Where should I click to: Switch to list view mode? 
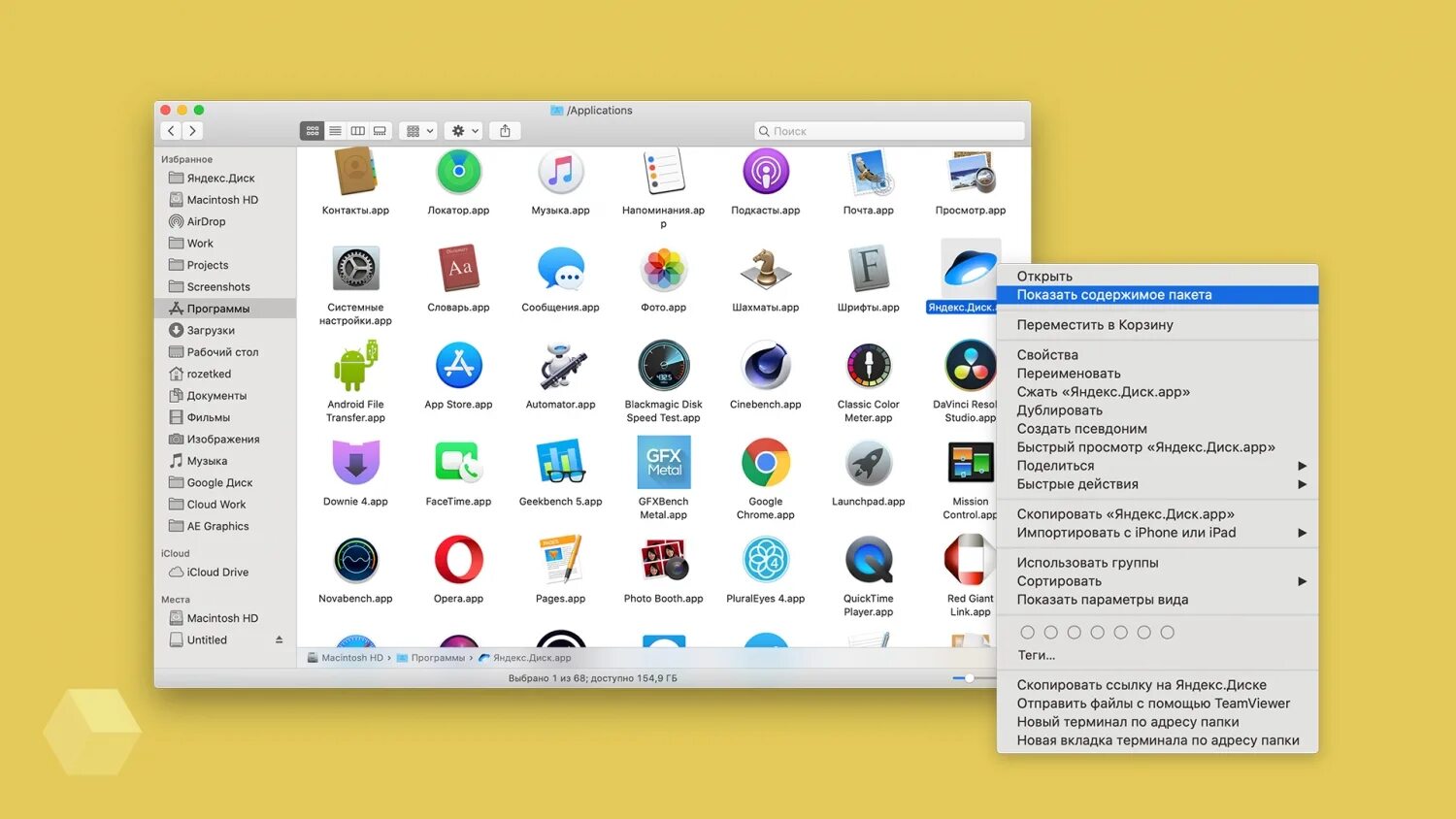[335, 131]
